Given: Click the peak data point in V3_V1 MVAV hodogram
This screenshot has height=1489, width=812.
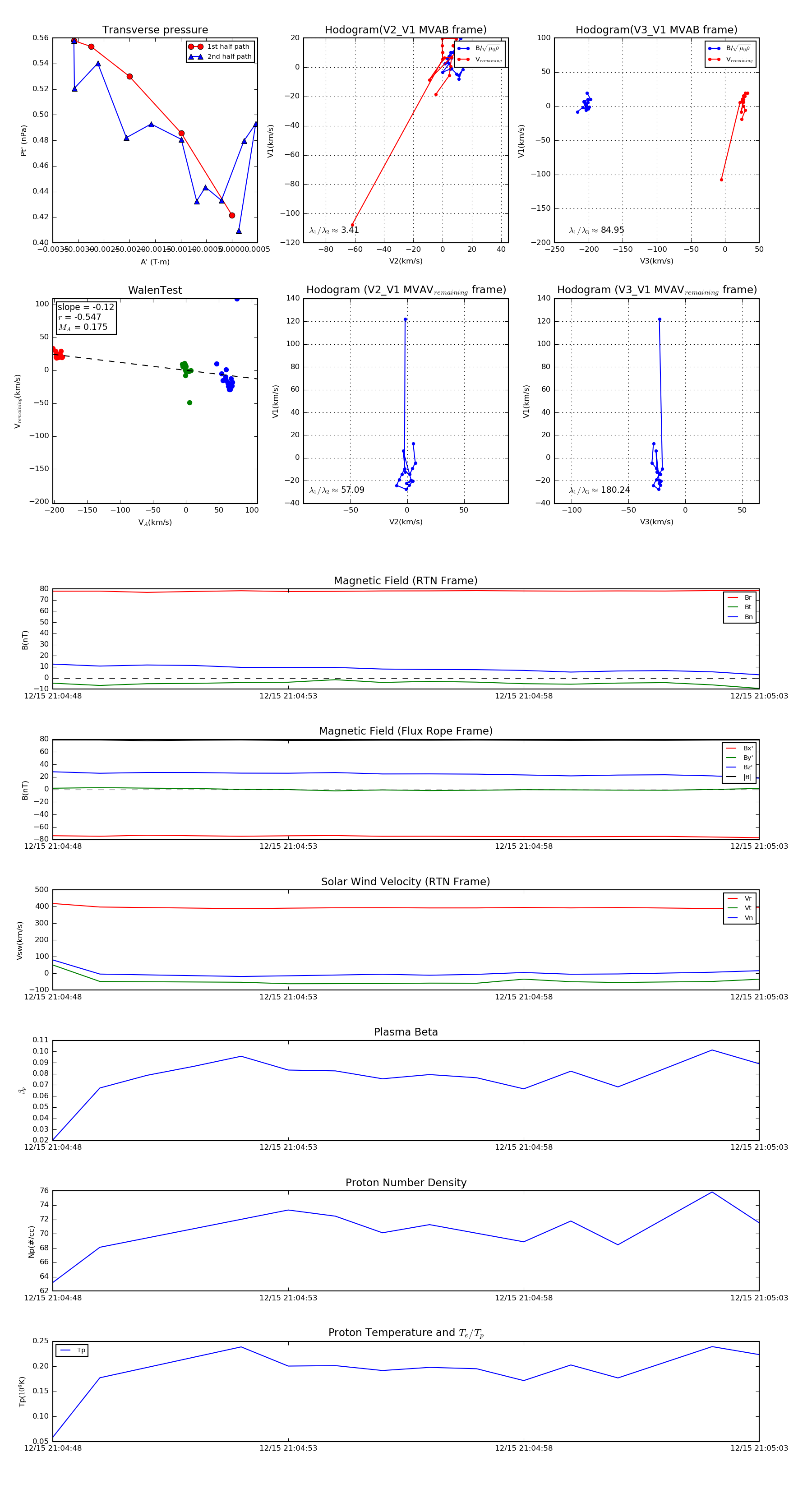Looking at the screenshot, I should pos(660,319).
